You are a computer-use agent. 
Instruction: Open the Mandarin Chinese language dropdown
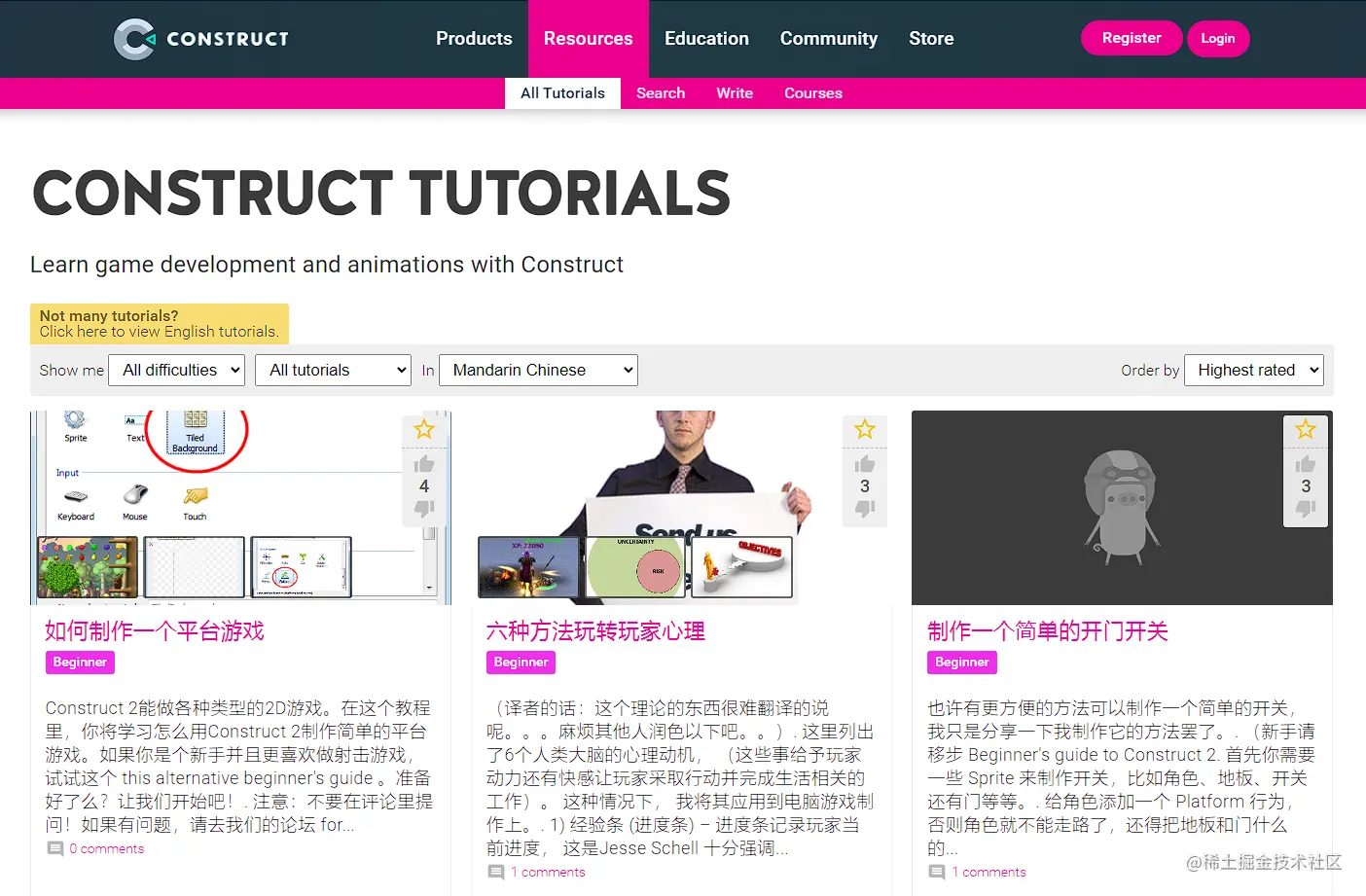(538, 370)
